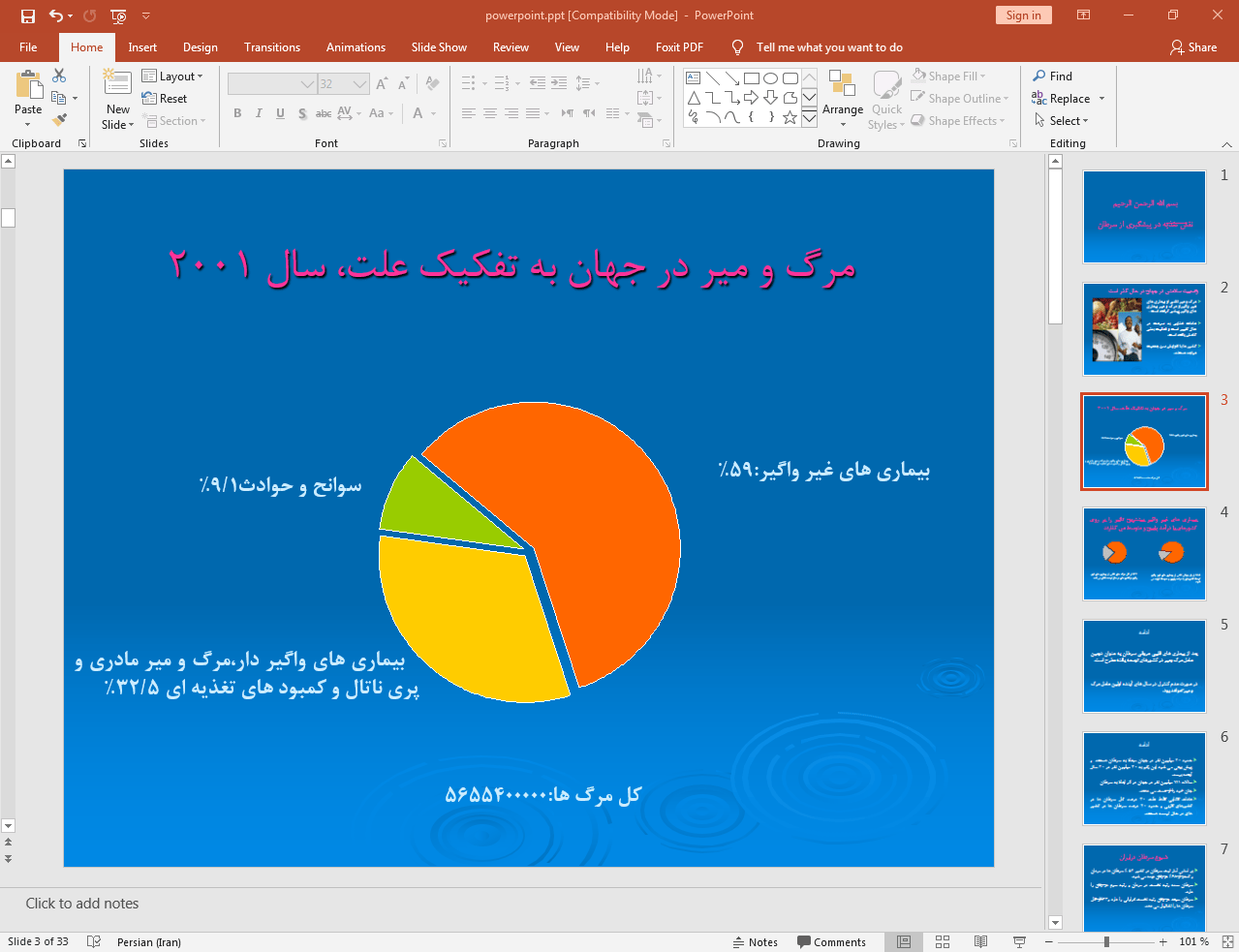Open the Arrange tool
Image resolution: width=1239 pixels, height=952 pixels.
pyautogui.click(x=842, y=97)
